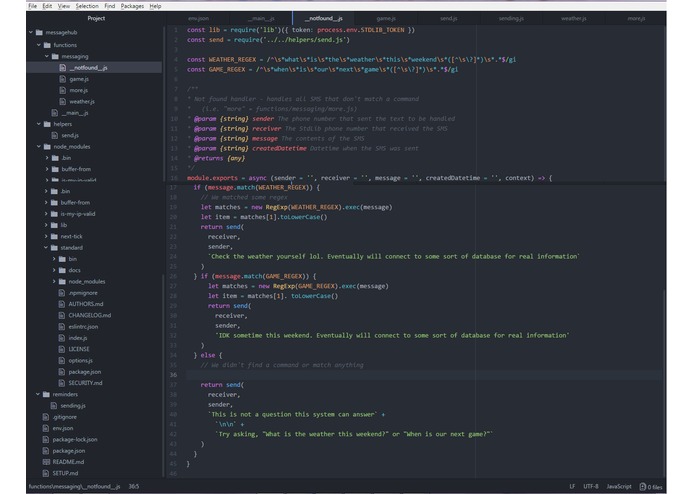Click the folder icon of messagehub
This screenshot has height=494, width=695.
39,32
